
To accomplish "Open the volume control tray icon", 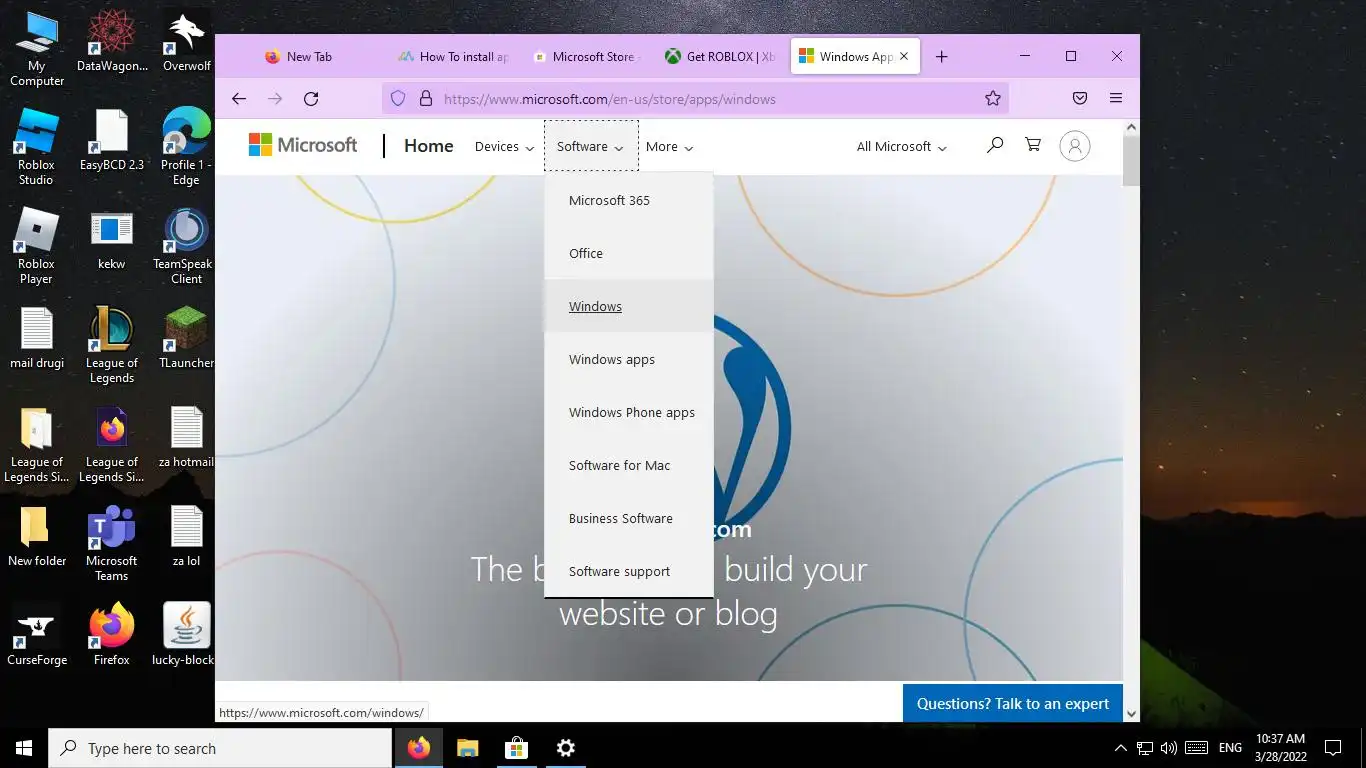I will [x=1169, y=748].
